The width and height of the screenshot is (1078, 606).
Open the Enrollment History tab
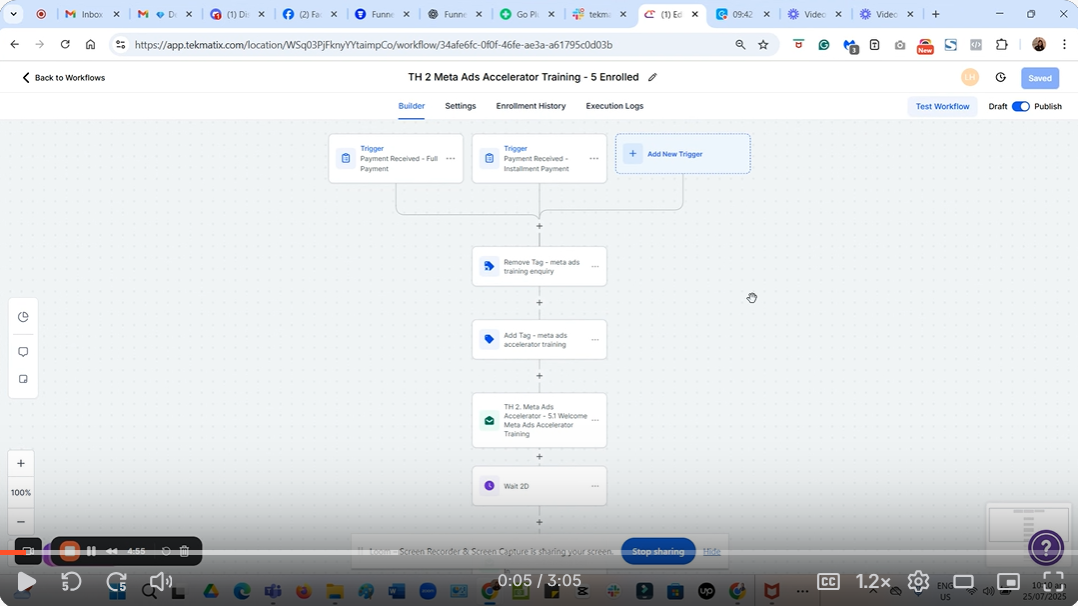click(531, 107)
